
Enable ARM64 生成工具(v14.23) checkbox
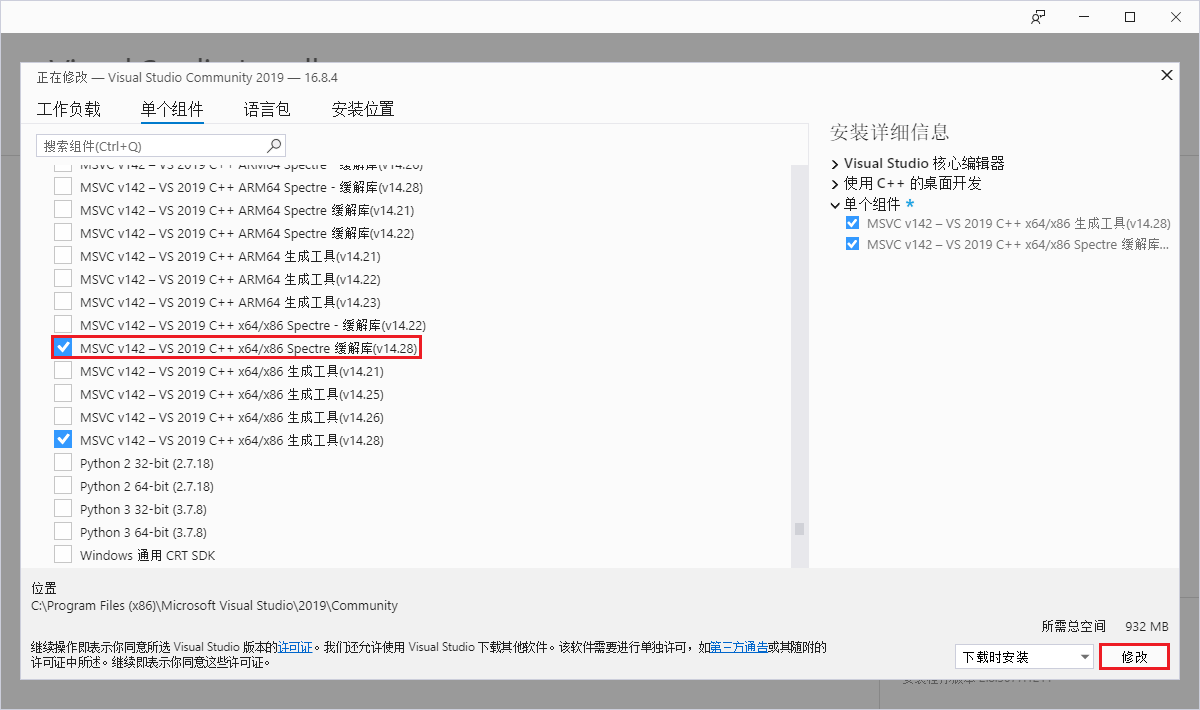click(63, 302)
